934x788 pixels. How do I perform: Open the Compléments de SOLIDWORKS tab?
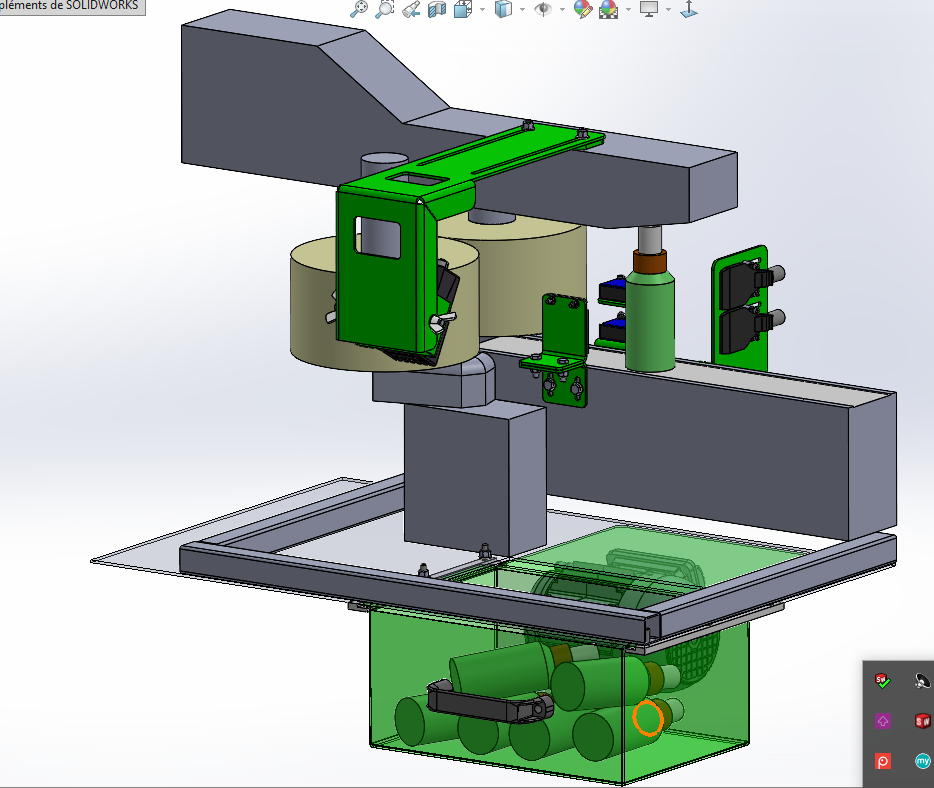[x=70, y=6]
